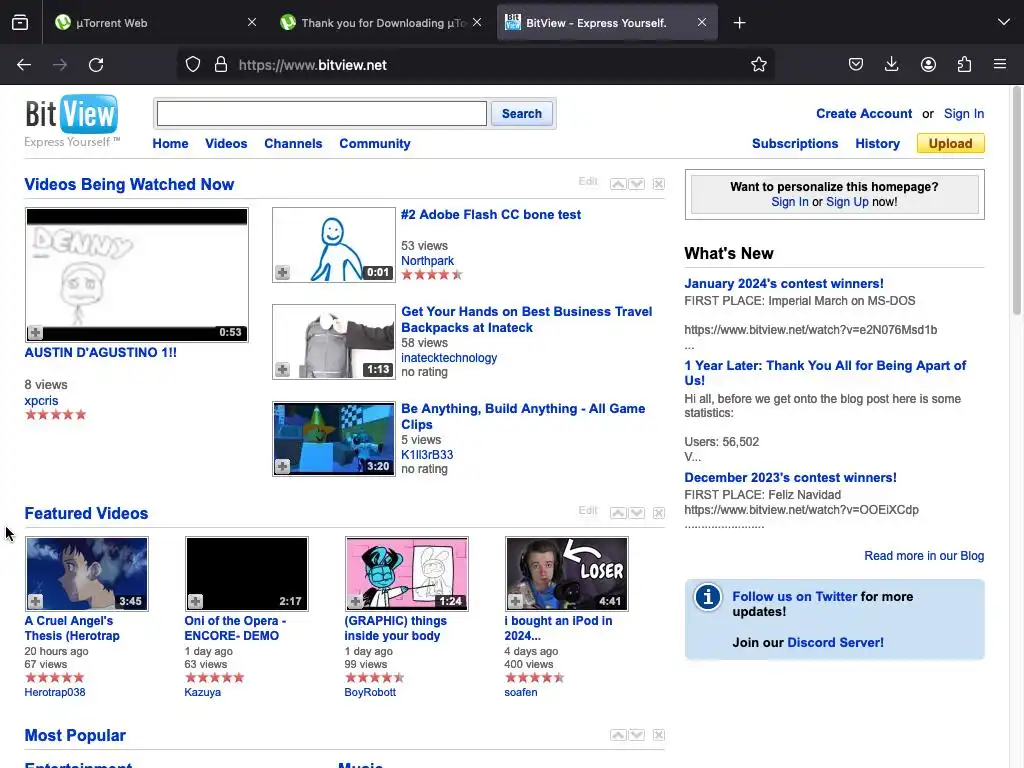Open the extensions puzzle icon

coord(964,65)
